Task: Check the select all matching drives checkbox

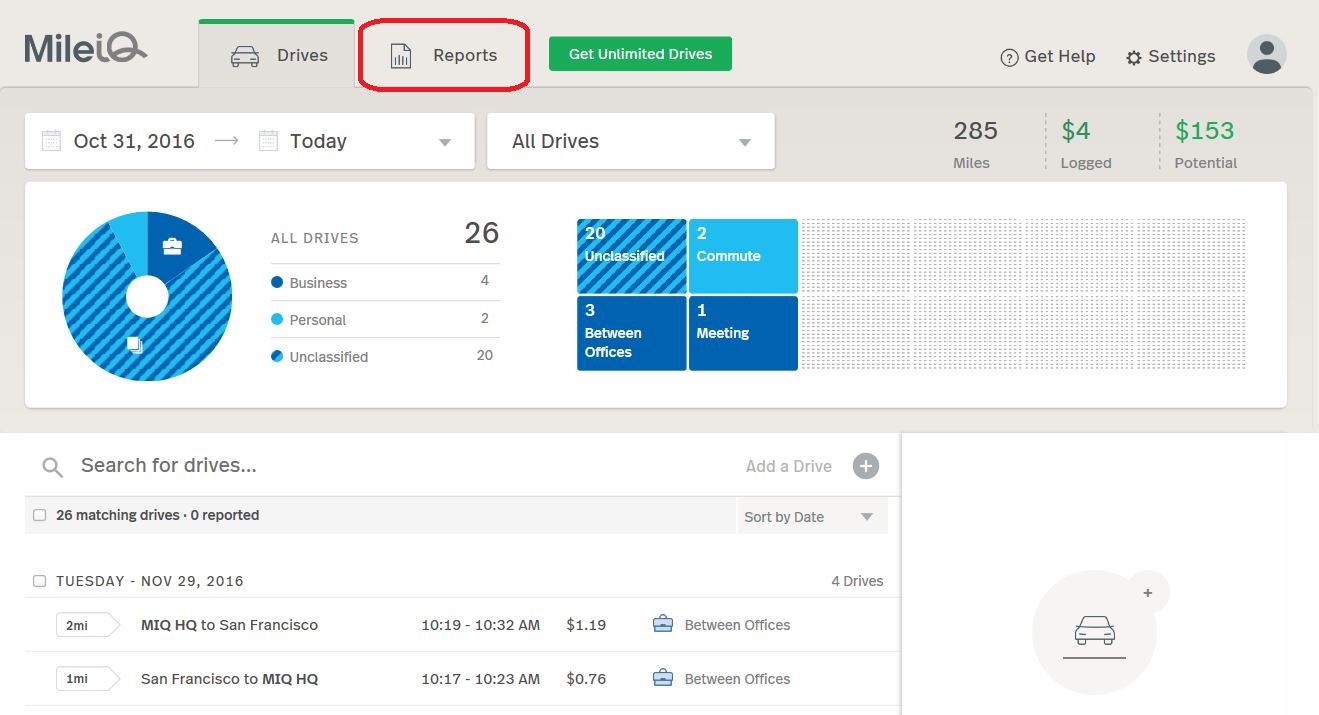Action: click(39, 515)
